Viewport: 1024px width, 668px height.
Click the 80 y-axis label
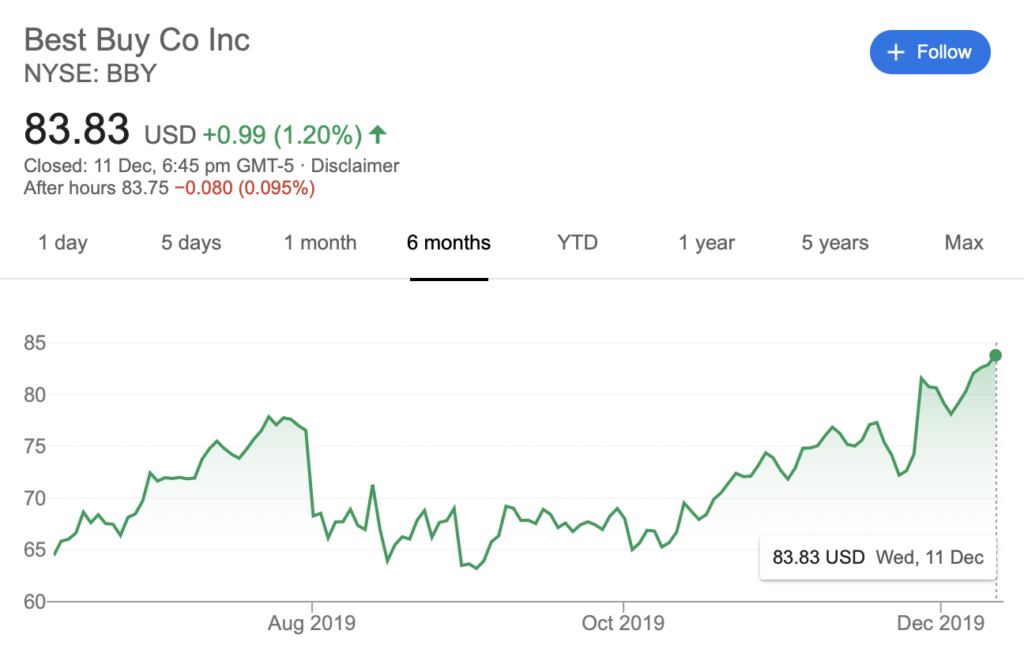pos(35,395)
